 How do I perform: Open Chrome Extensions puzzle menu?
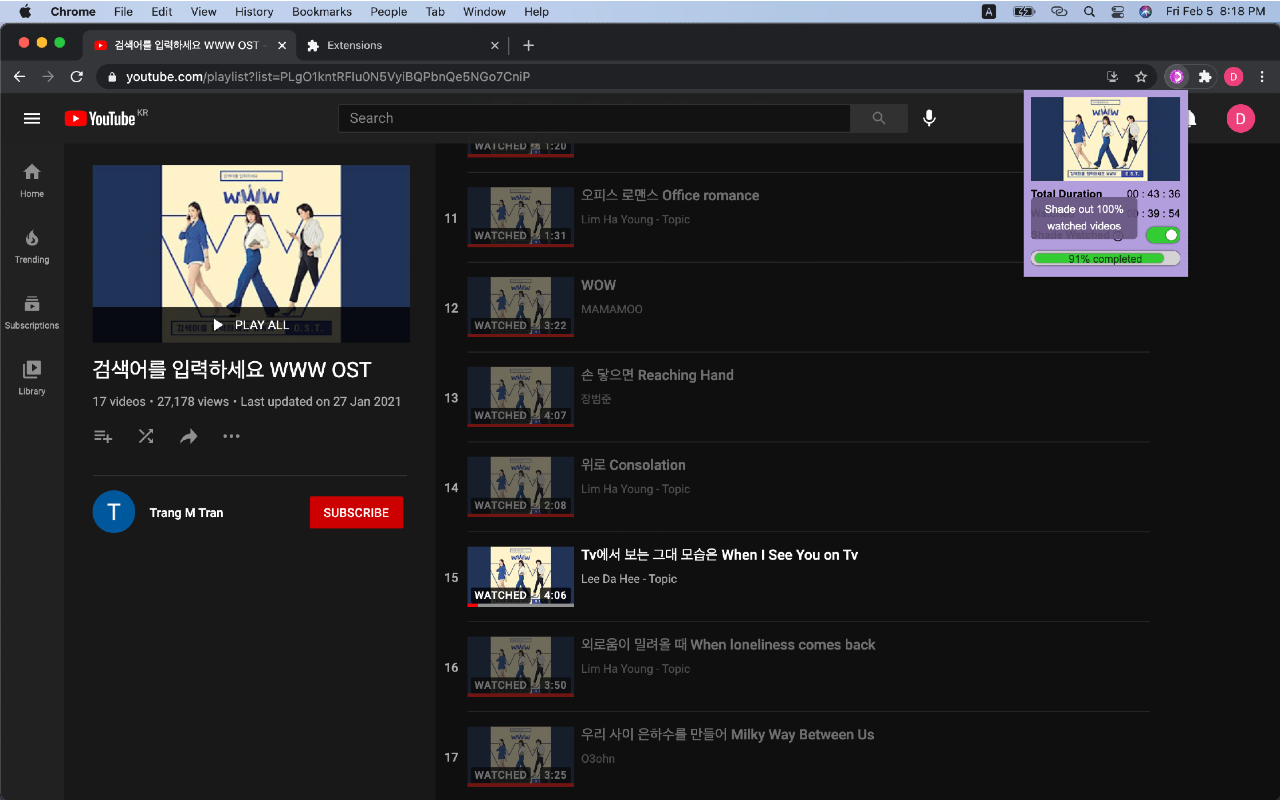1205,76
